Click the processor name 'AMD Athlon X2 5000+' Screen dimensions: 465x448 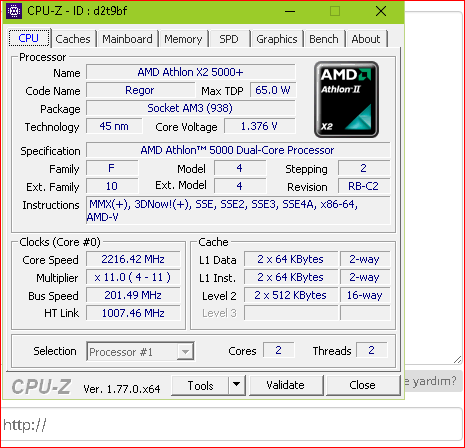pos(191,72)
